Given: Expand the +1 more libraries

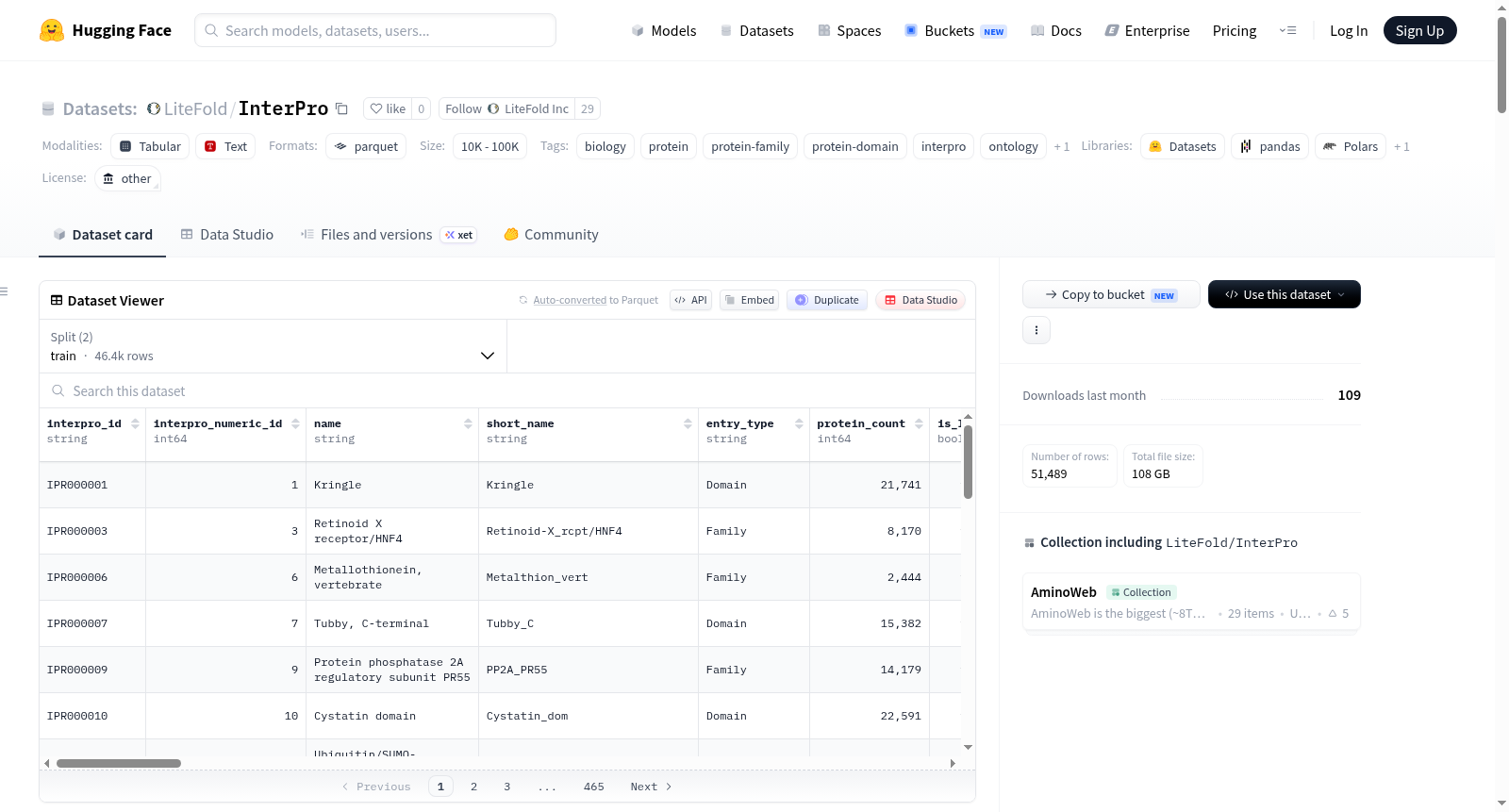Looking at the screenshot, I should [x=1401, y=147].
